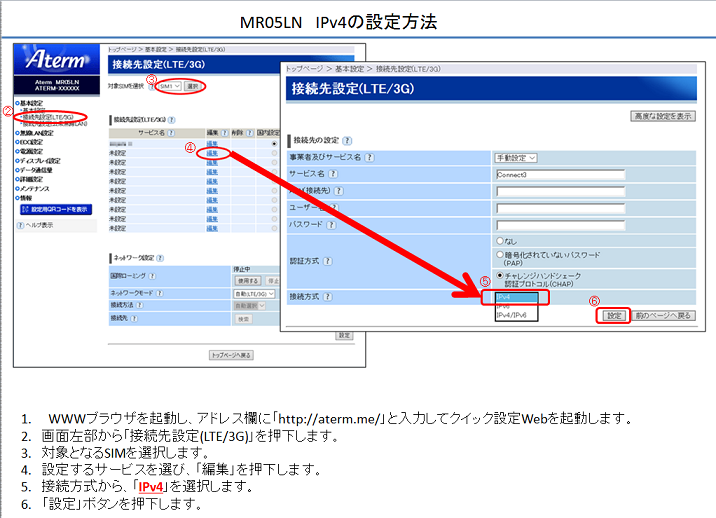This screenshot has height=518, width=716.
Task: Click the 前のページへ戻る button
Action: (663, 316)
